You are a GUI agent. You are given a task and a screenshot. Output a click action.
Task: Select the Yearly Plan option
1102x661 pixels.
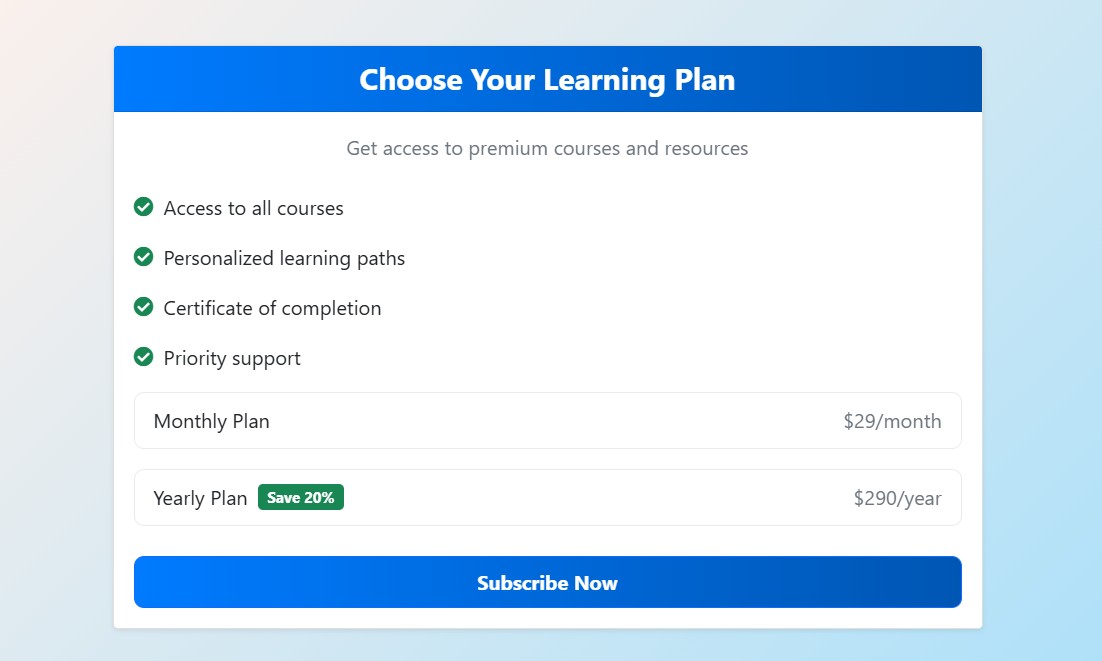pyautogui.click(x=548, y=497)
